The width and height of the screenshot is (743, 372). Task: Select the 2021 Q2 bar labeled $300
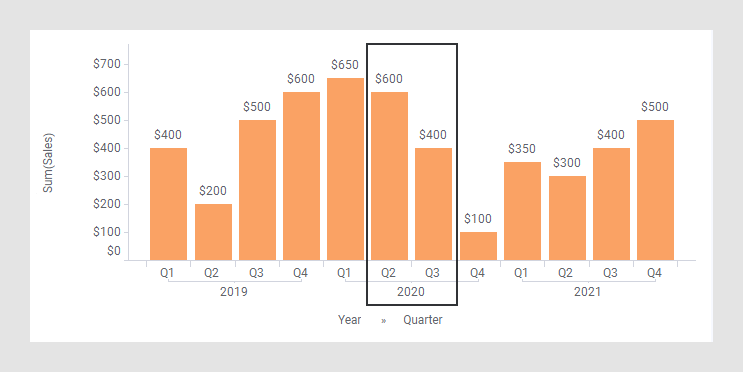(x=568, y=218)
